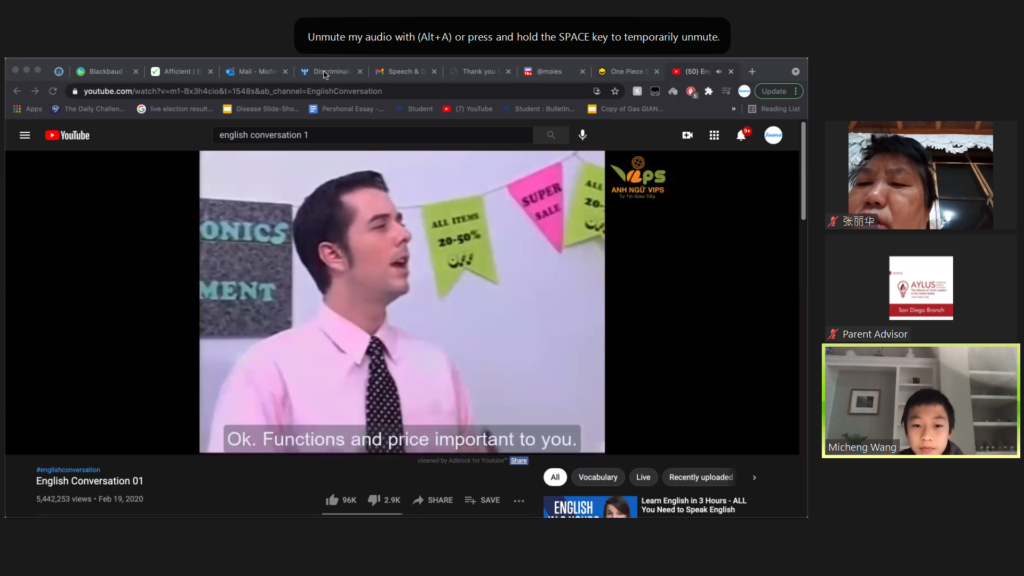This screenshot has height=576, width=1024.
Task: Click the browser address bar URL
Action: point(232,91)
